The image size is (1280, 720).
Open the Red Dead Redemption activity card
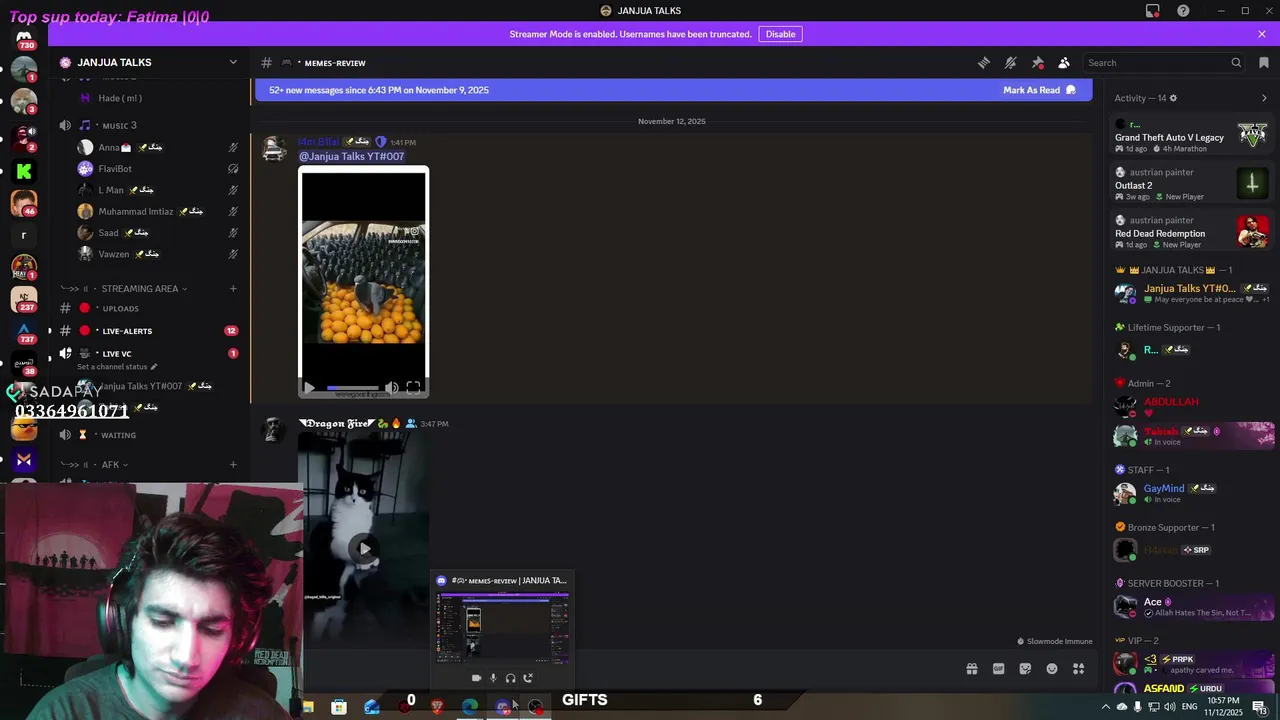click(1192, 232)
